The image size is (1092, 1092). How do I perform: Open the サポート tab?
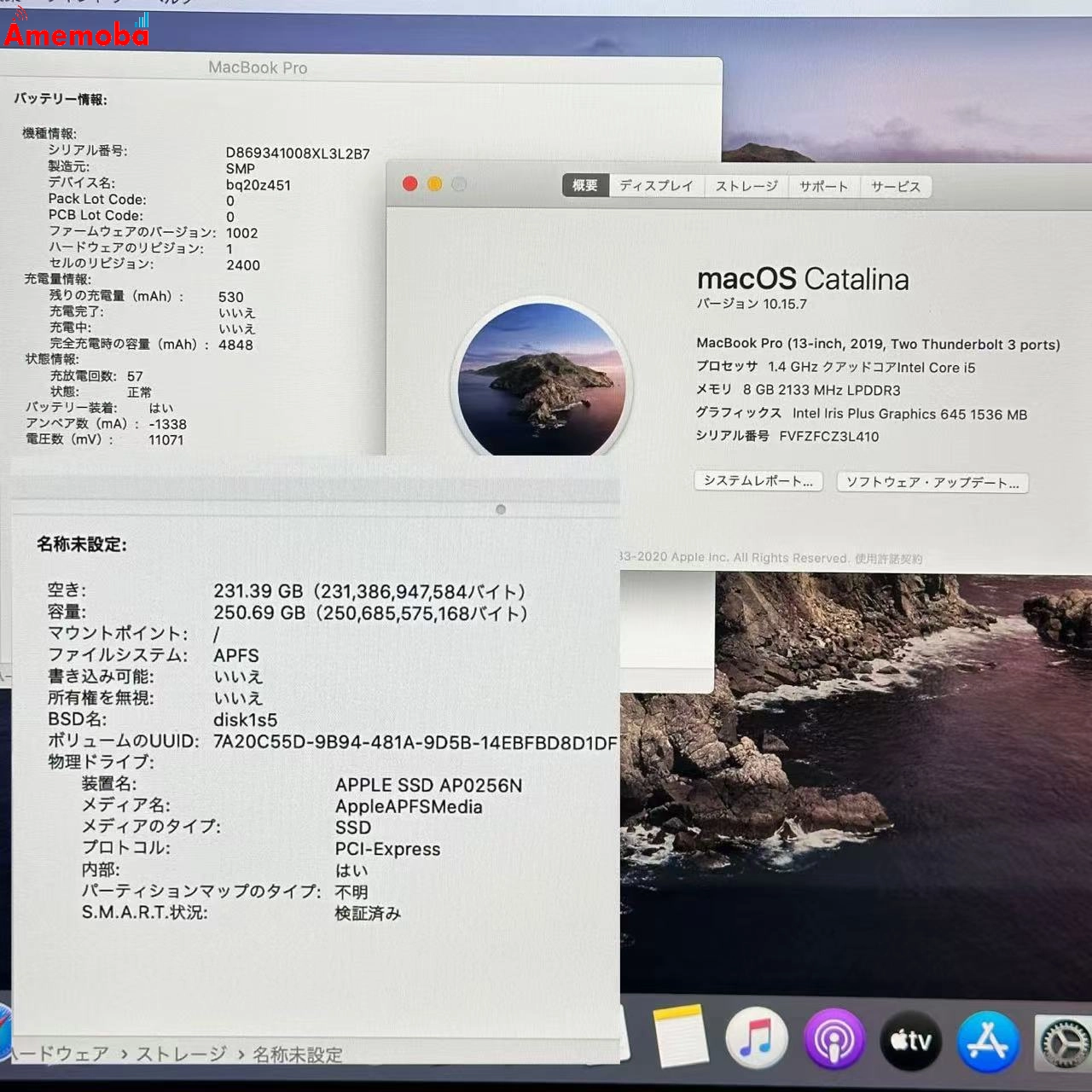822,185
